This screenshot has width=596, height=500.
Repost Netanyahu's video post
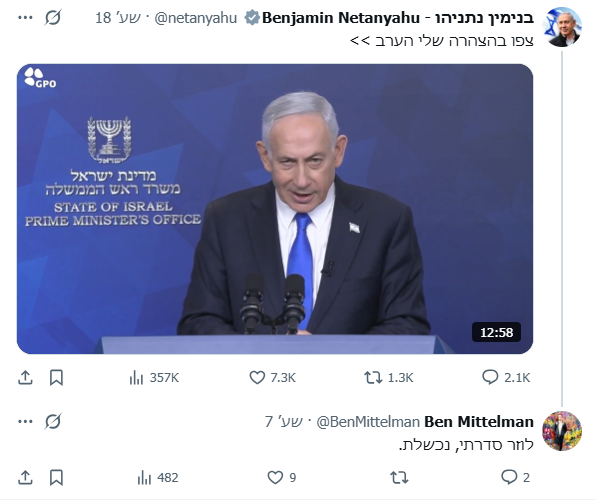[388, 378]
